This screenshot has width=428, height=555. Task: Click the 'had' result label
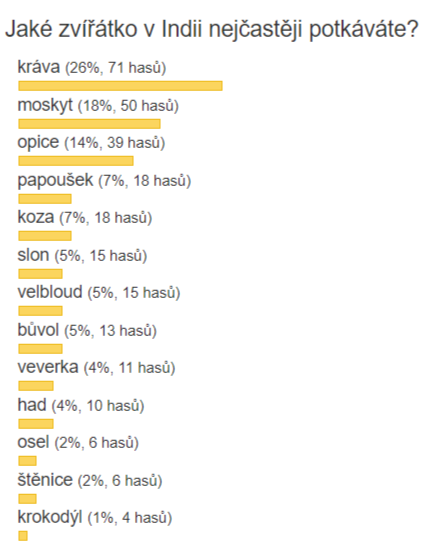pyautogui.click(x=81, y=405)
